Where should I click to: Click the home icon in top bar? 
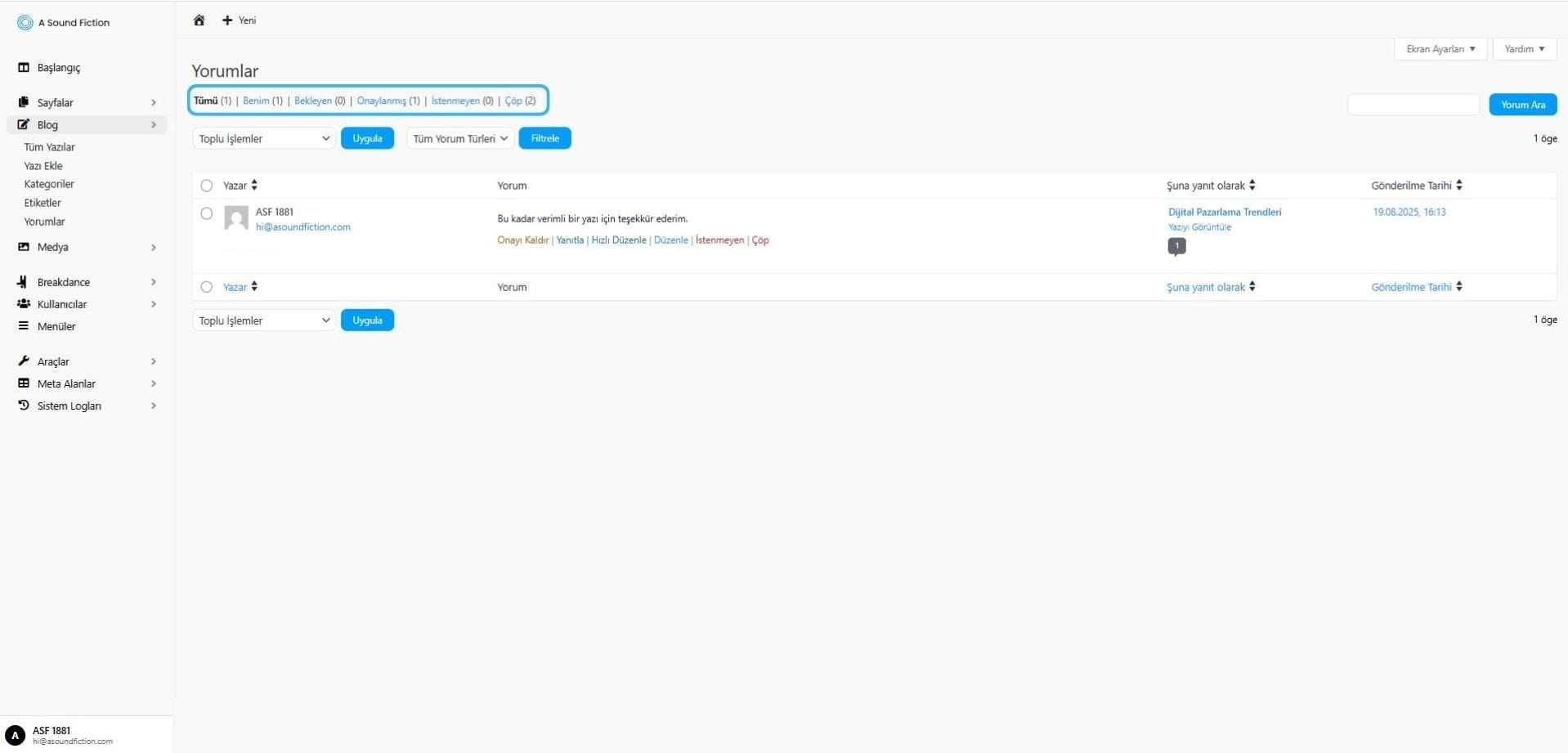click(199, 20)
